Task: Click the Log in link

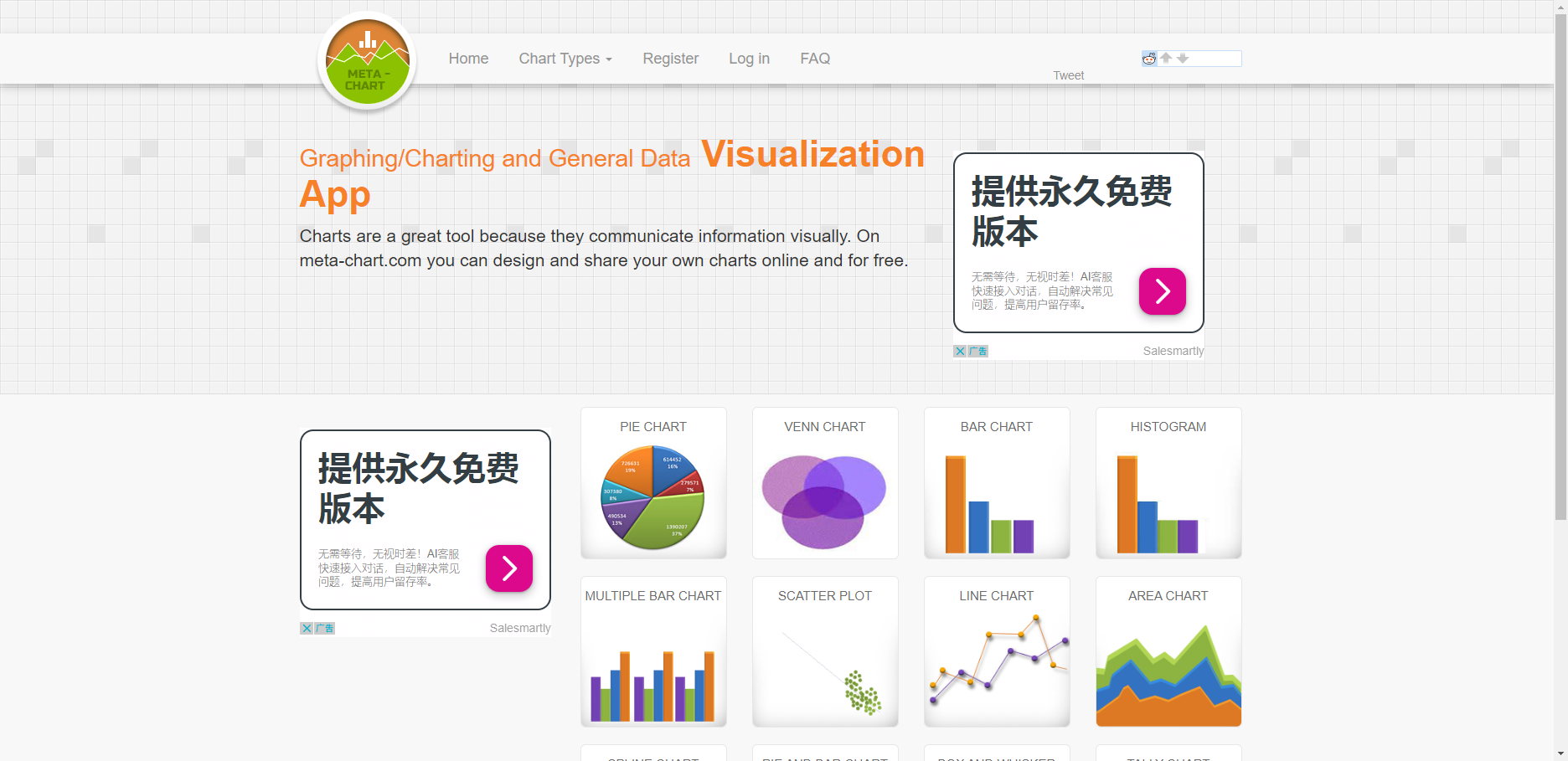Action: [749, 59]
